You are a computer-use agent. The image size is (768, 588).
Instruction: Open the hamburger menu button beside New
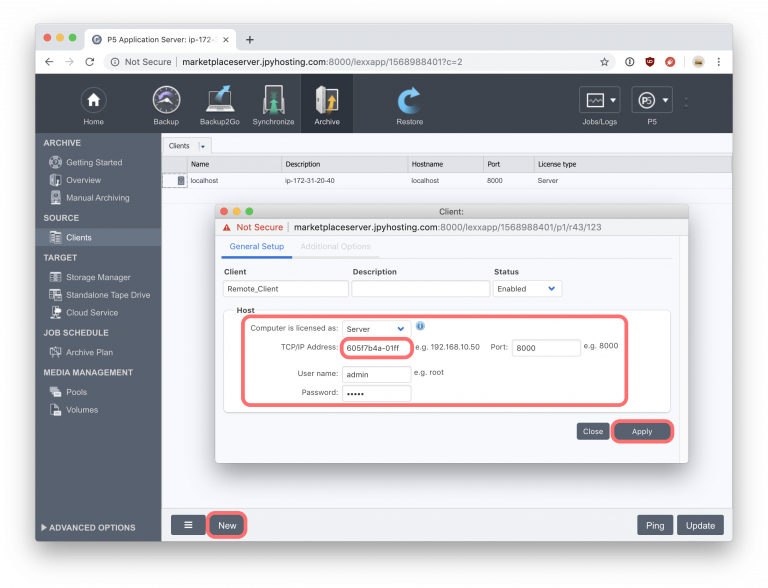188,525
